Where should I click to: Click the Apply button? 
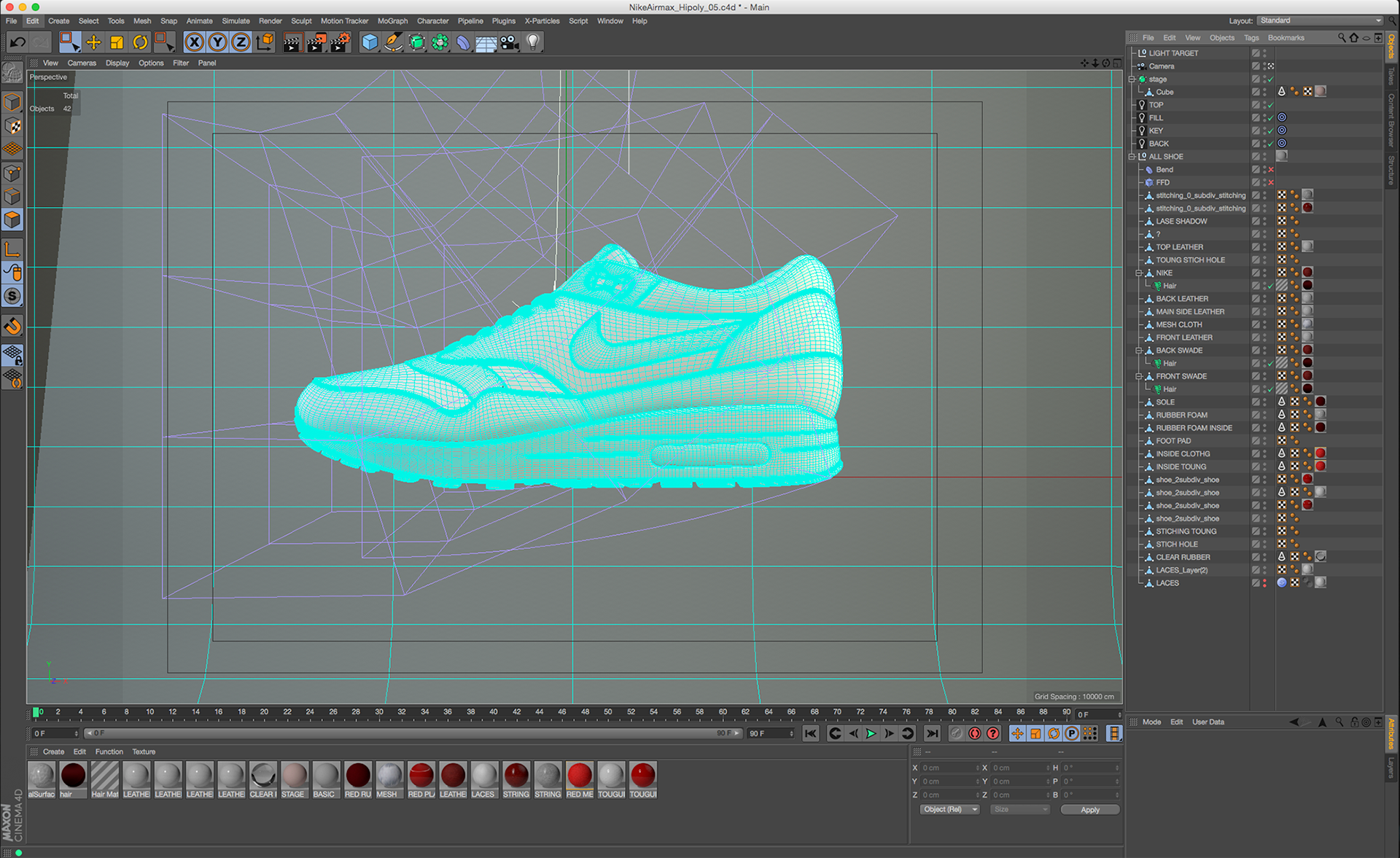coord(1089,810)
